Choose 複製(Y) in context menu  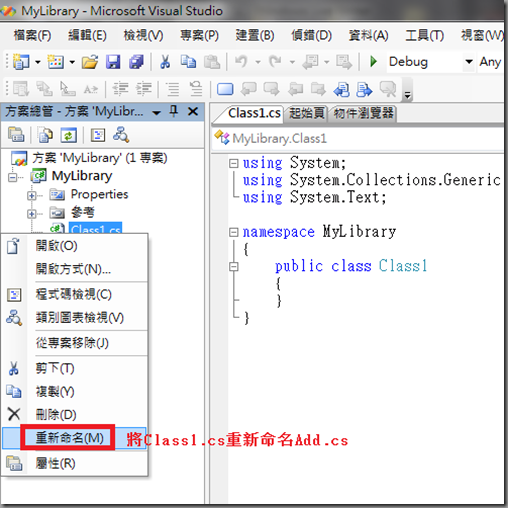tap(74, 391)
